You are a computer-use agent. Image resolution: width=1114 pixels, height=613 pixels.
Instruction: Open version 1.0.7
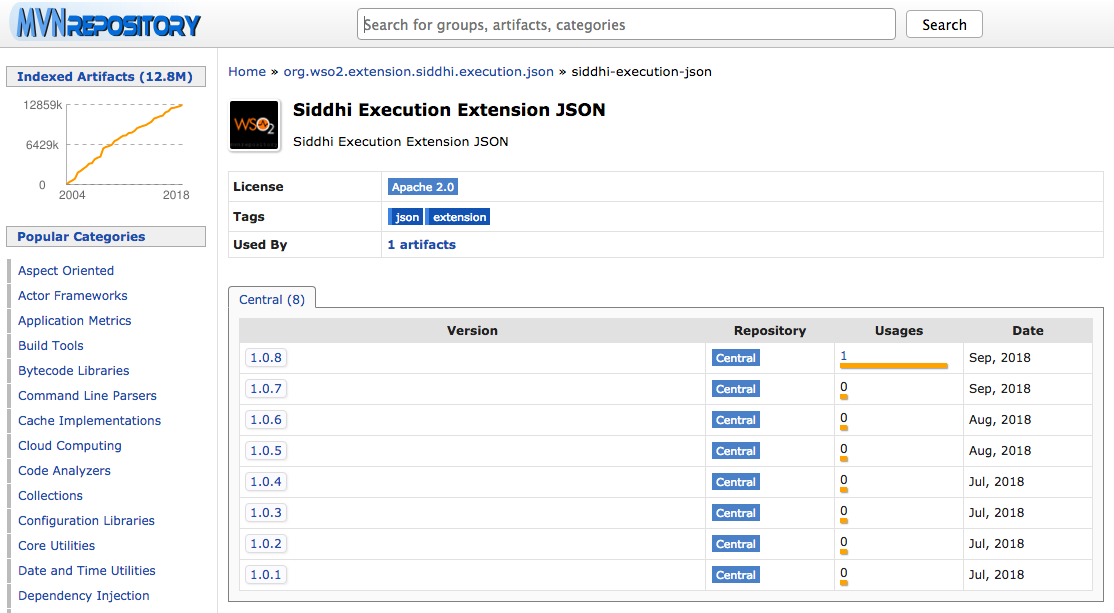point(266,389)
